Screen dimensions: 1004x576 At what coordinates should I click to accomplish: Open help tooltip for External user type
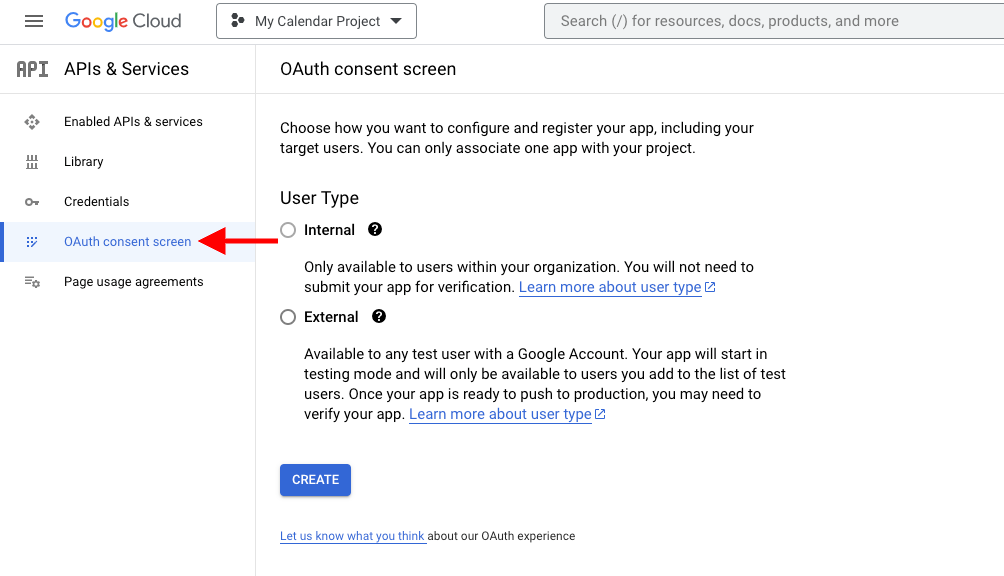(x=379, y=317)
